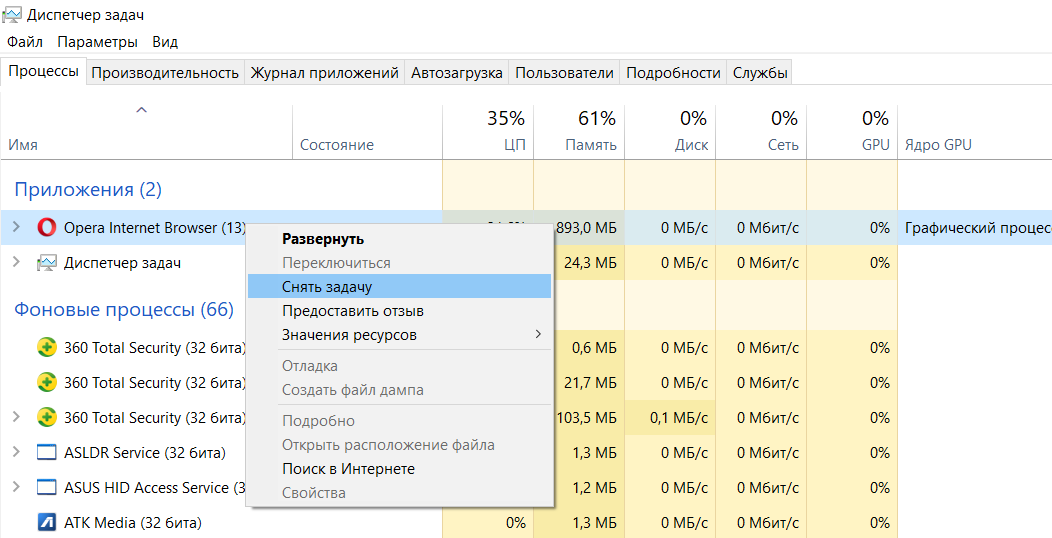This screenshot has height=538, width=1052.
Task: Choose Снять задачу from the context menu
Action: point(327,287)
